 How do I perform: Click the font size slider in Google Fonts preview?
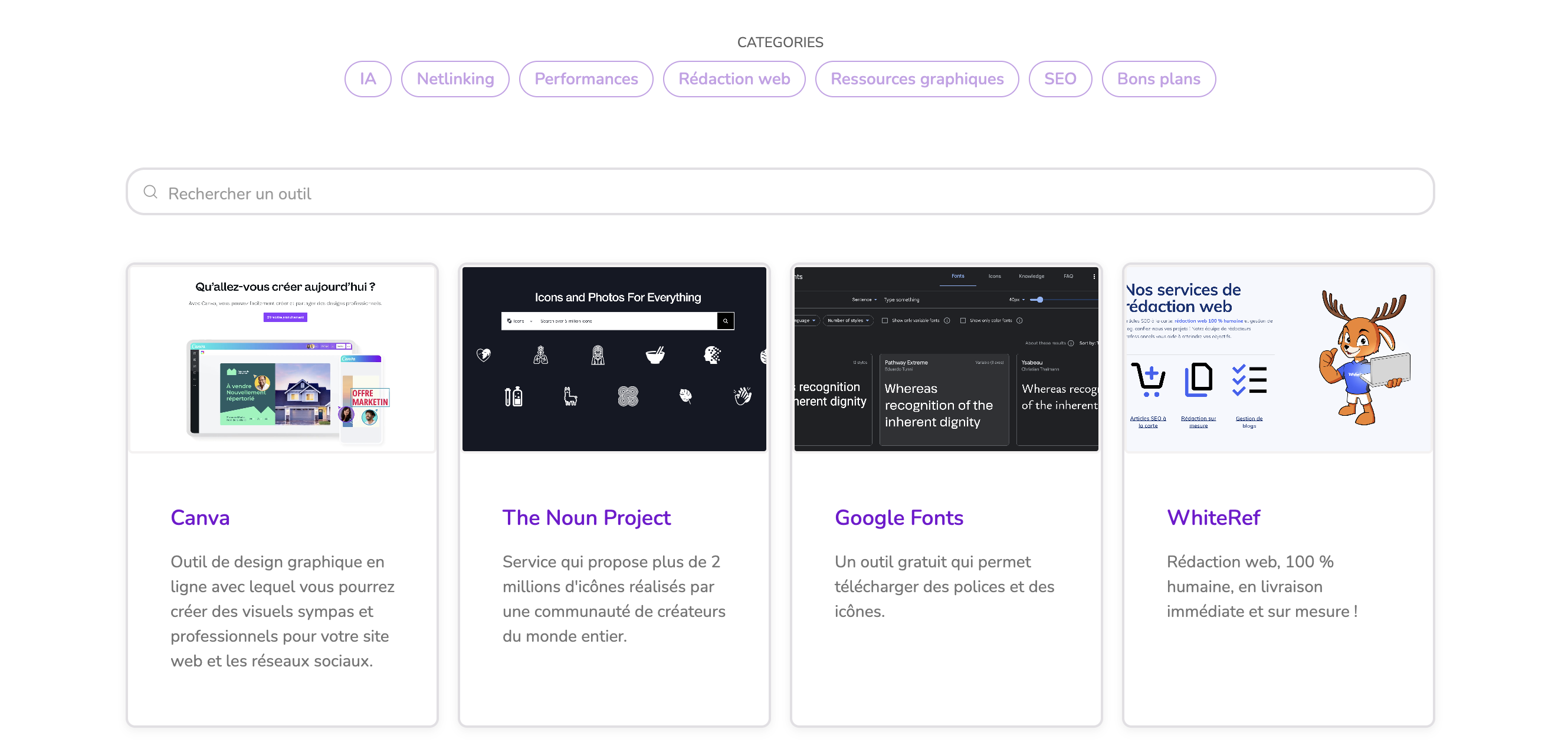click(1065, 300)
